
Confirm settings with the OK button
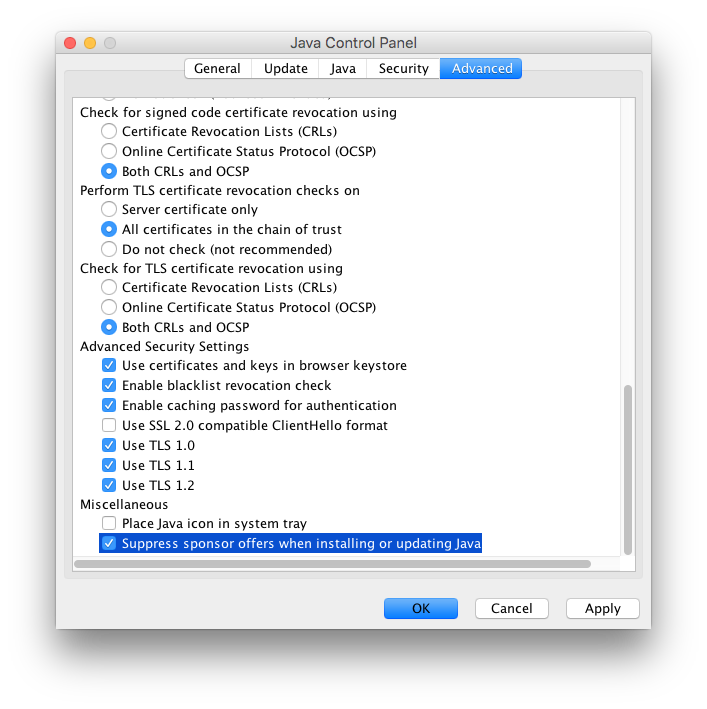pos(421,608)
